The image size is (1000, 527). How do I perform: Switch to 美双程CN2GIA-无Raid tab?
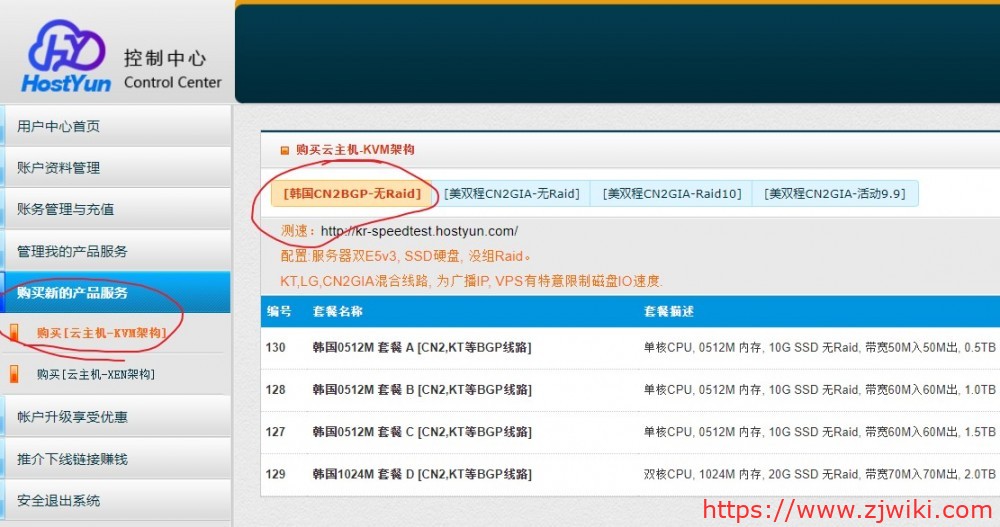click(513, 194)
